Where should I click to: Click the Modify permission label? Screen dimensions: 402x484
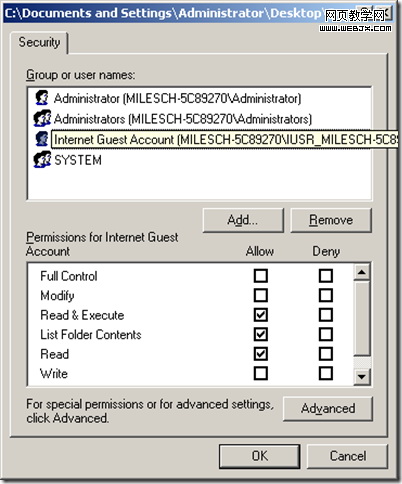coord(57,296)
